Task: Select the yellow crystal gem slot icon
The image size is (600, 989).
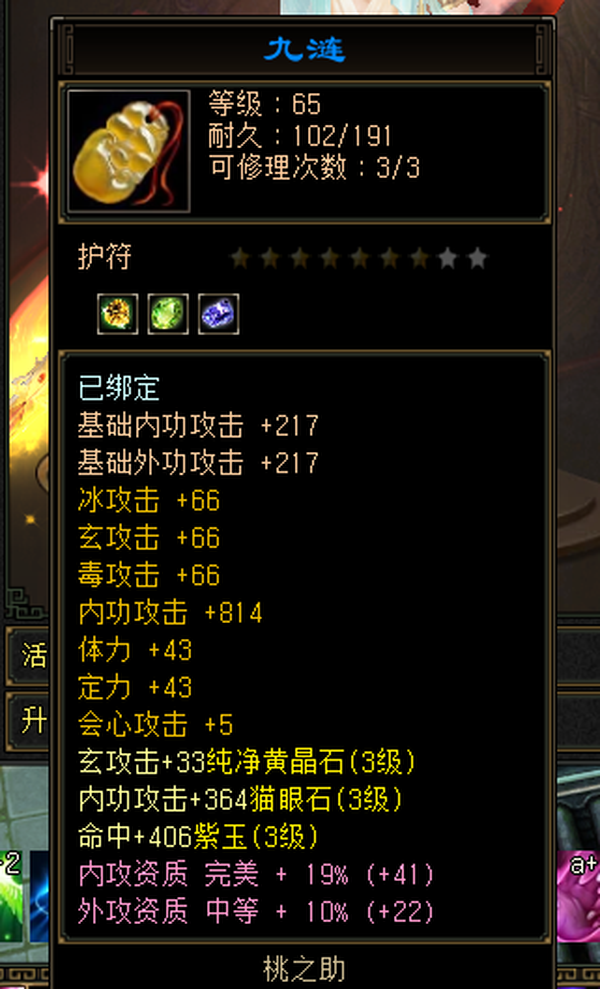Action: point(118,313)
